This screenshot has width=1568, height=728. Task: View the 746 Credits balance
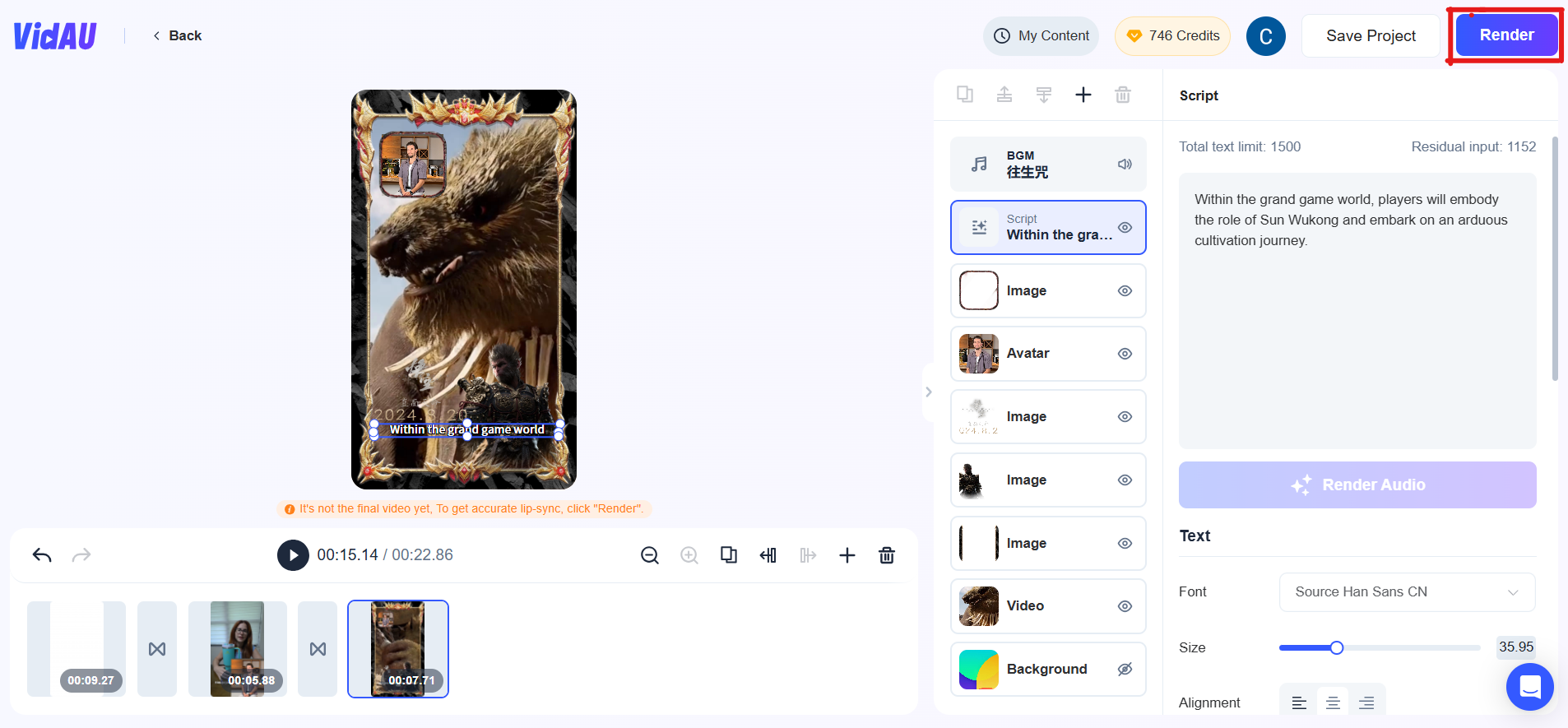click(x=1172, y=36)
